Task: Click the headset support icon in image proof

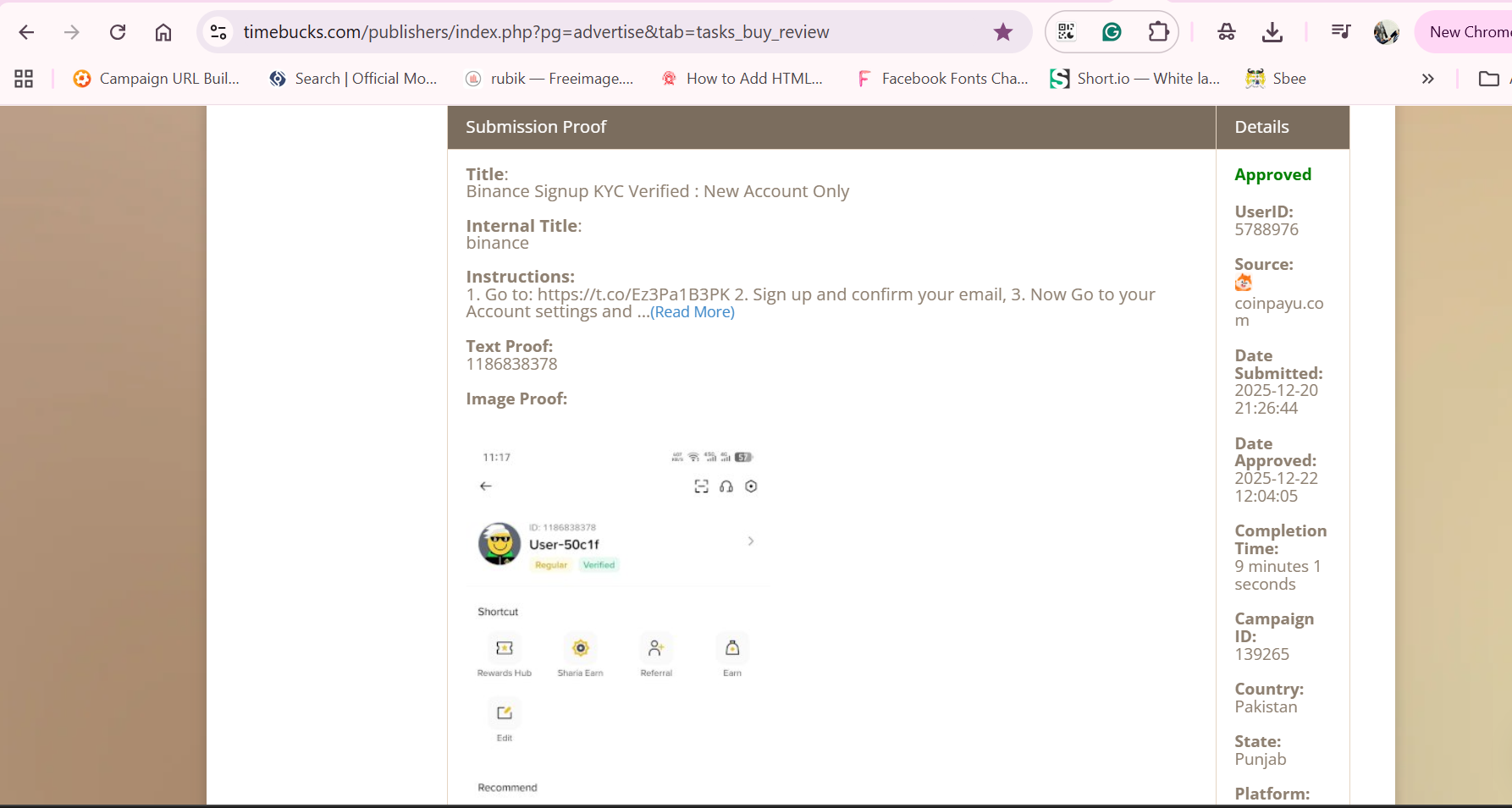Action: (x=726, y=486)
